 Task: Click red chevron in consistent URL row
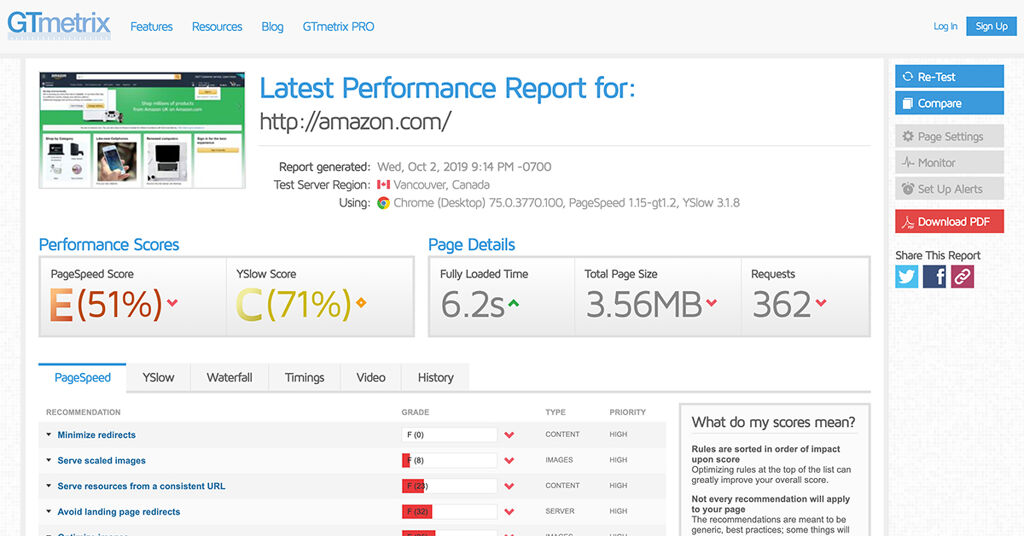(x=509, y=486)
